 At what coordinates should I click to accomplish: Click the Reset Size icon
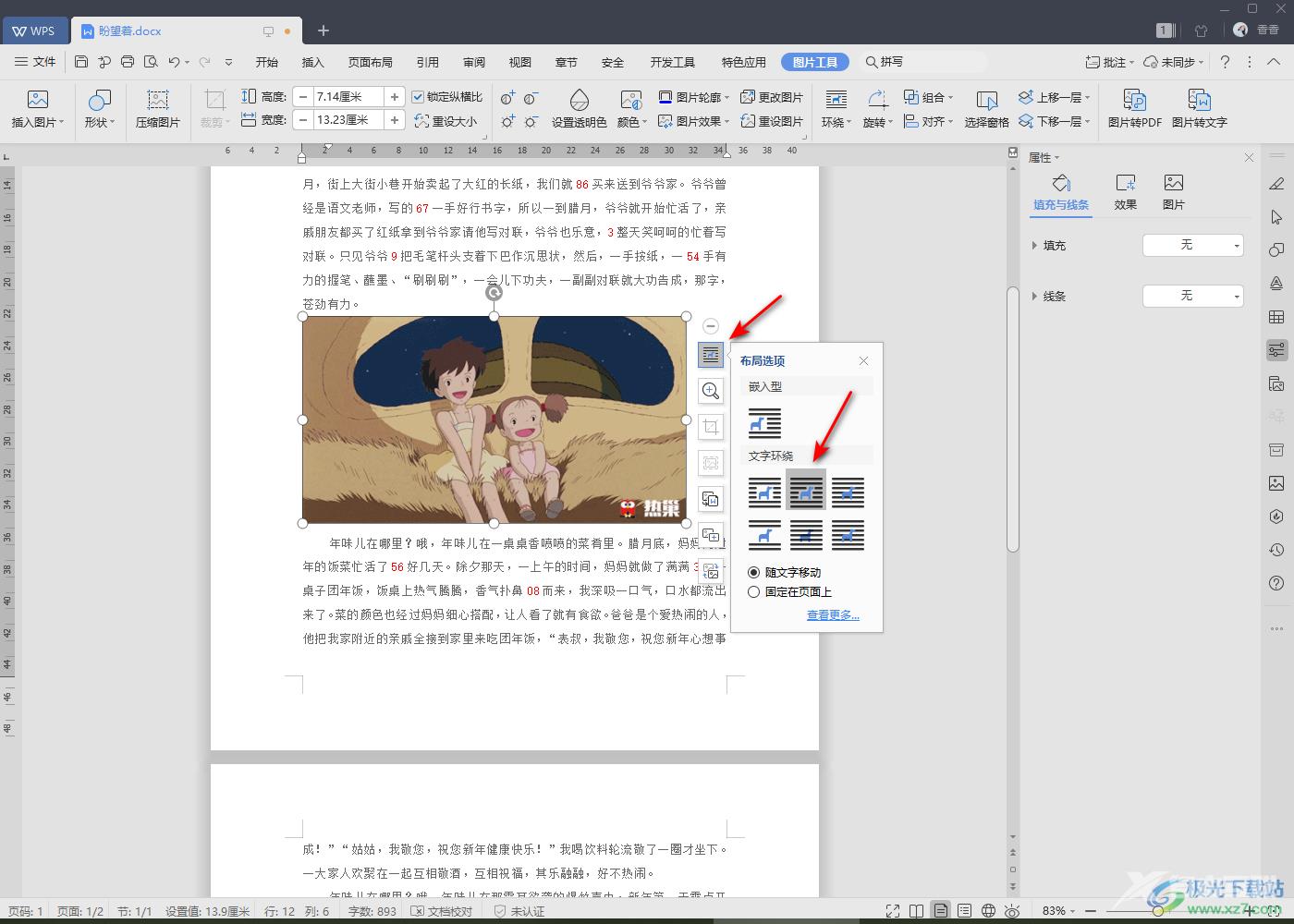[446, 120]
